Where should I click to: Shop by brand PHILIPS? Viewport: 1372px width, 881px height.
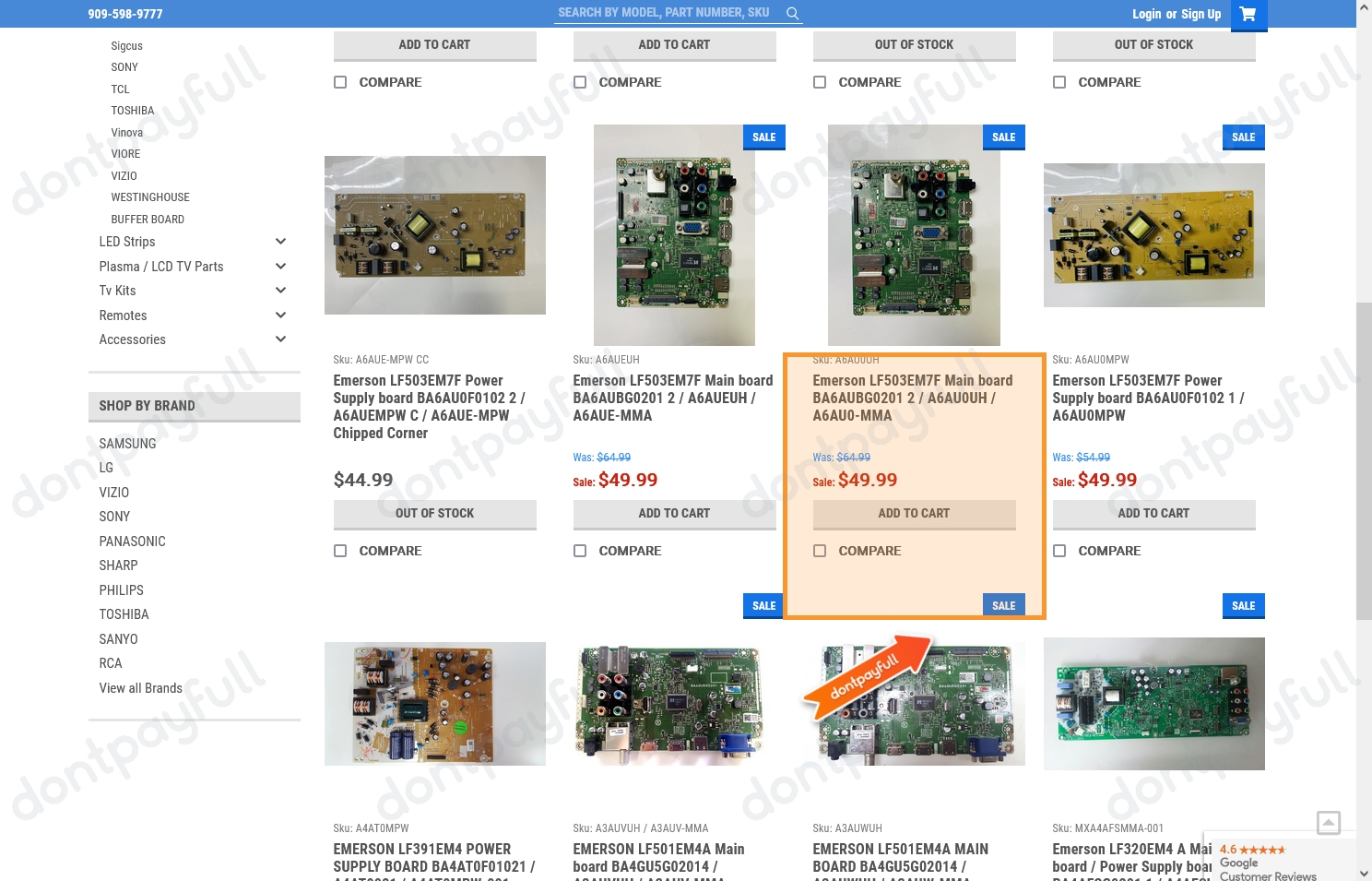(121, 590)
